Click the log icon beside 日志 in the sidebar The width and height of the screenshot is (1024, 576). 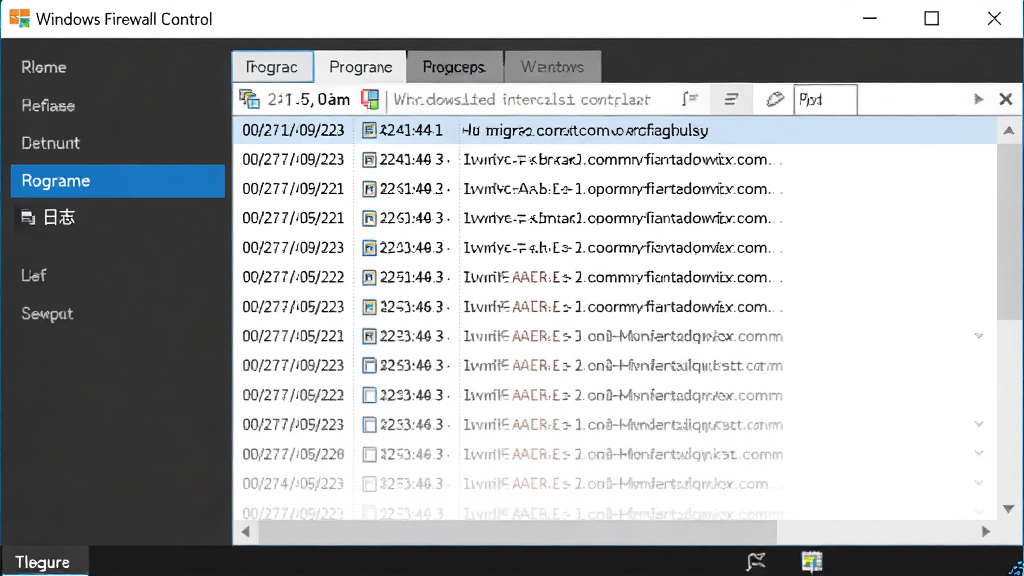[x=27, y=217]
